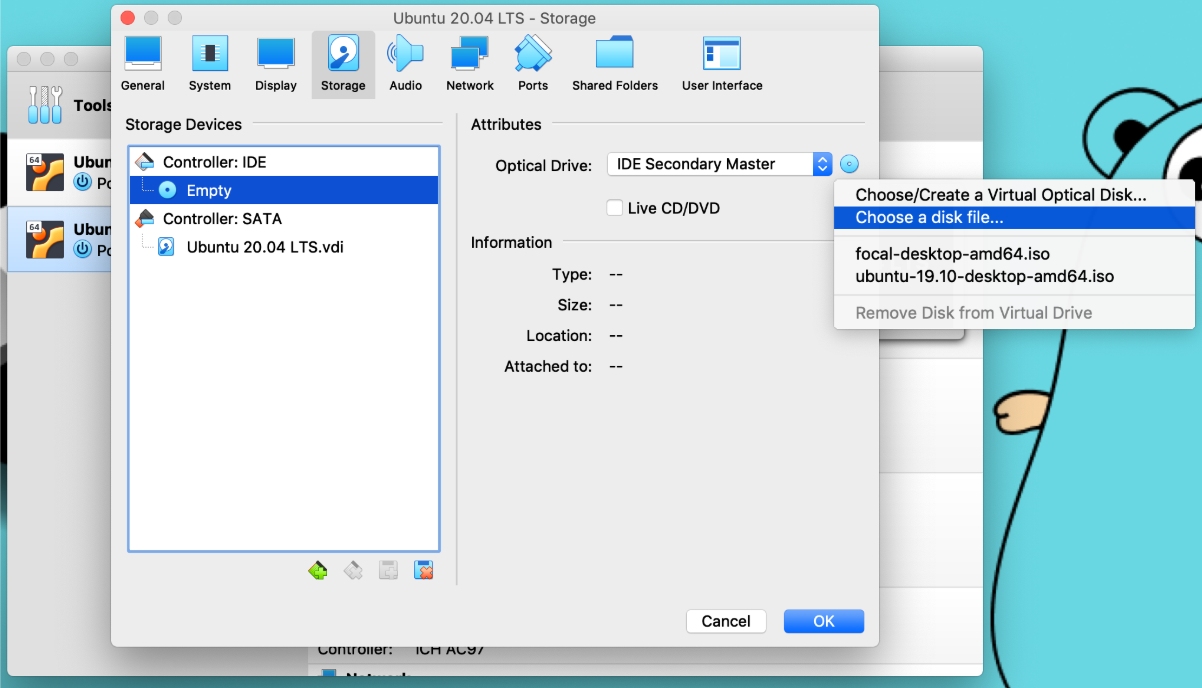Click the remove storage attachment icon
The height and width of the screenshot is (688, 1202).
coord(424,571)
